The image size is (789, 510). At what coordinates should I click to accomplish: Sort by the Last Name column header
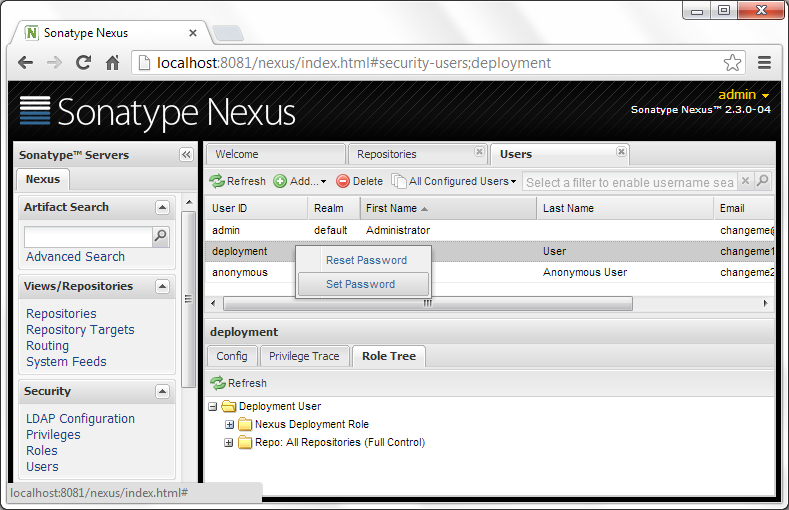tap(625, 208)
